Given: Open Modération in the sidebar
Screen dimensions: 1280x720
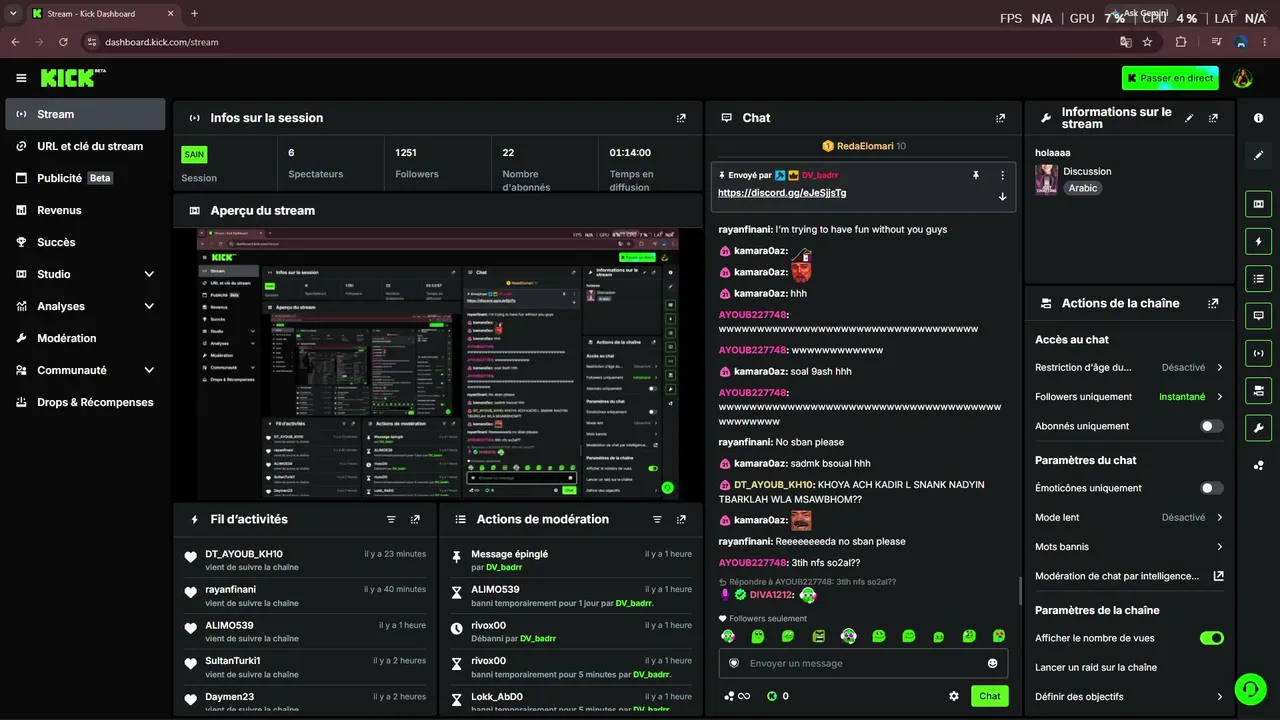Looking at the screenshot, I should click(85, 338).
